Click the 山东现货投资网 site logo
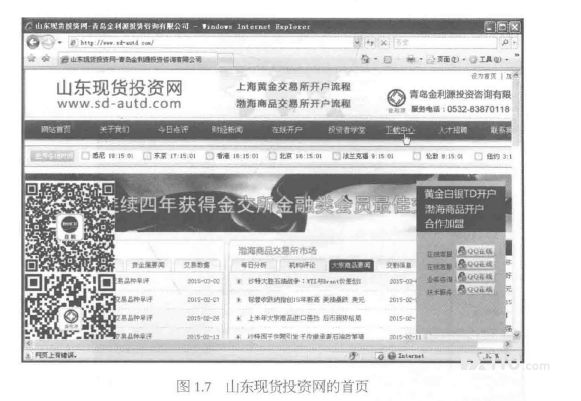The image size is (581, 401). coord(119,94)
